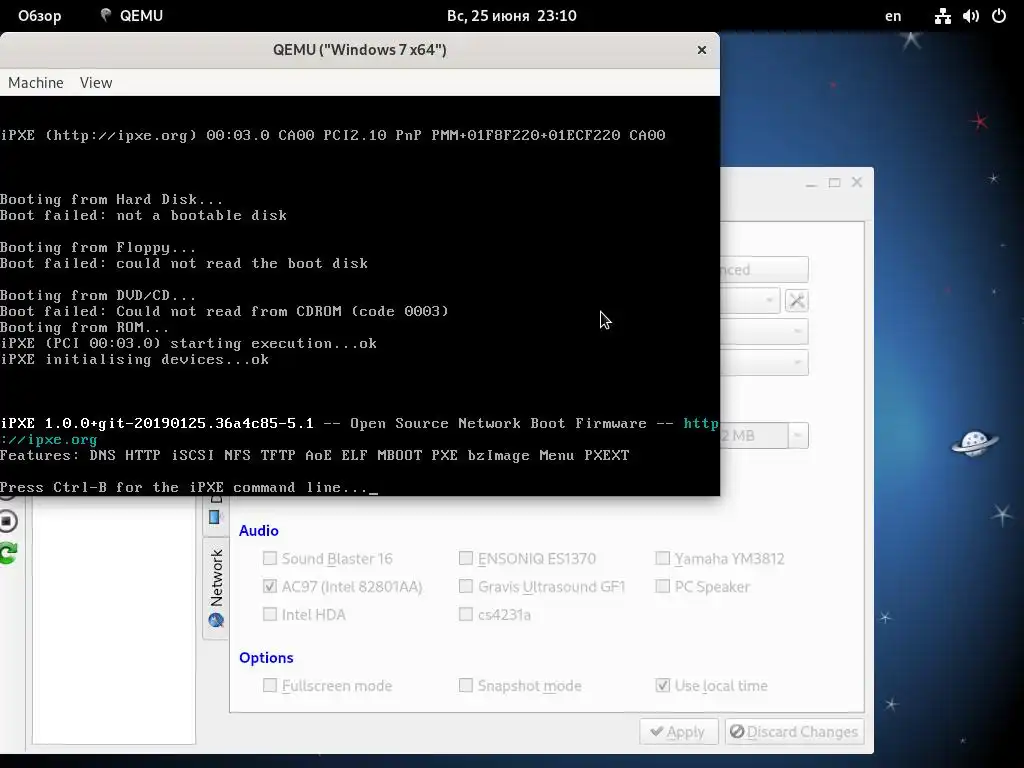Toggle ENSONIQ ES1370 checkbox
1024x768 pixels.
pos(466,558)
